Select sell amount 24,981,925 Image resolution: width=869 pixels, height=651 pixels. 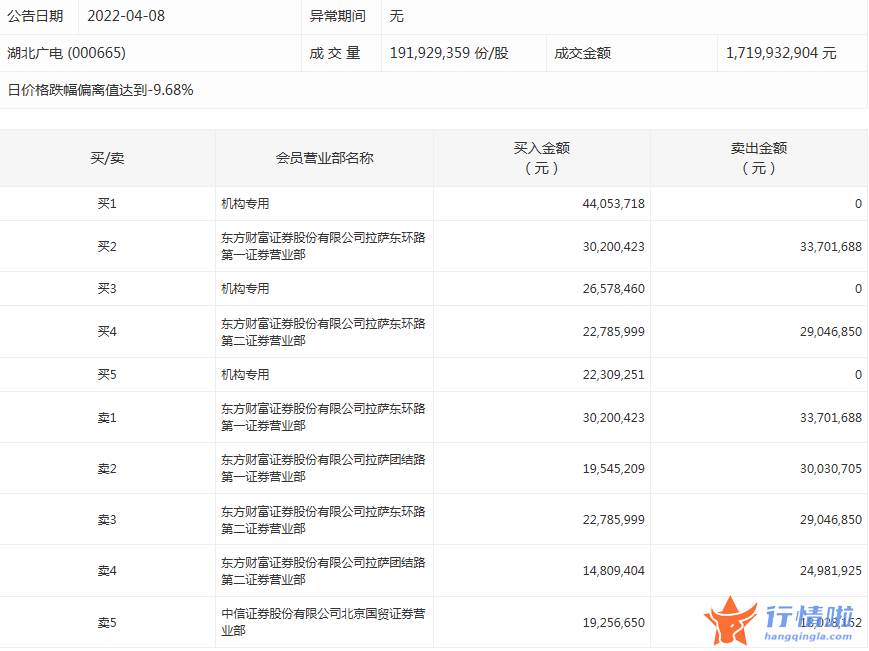[831, 571]
